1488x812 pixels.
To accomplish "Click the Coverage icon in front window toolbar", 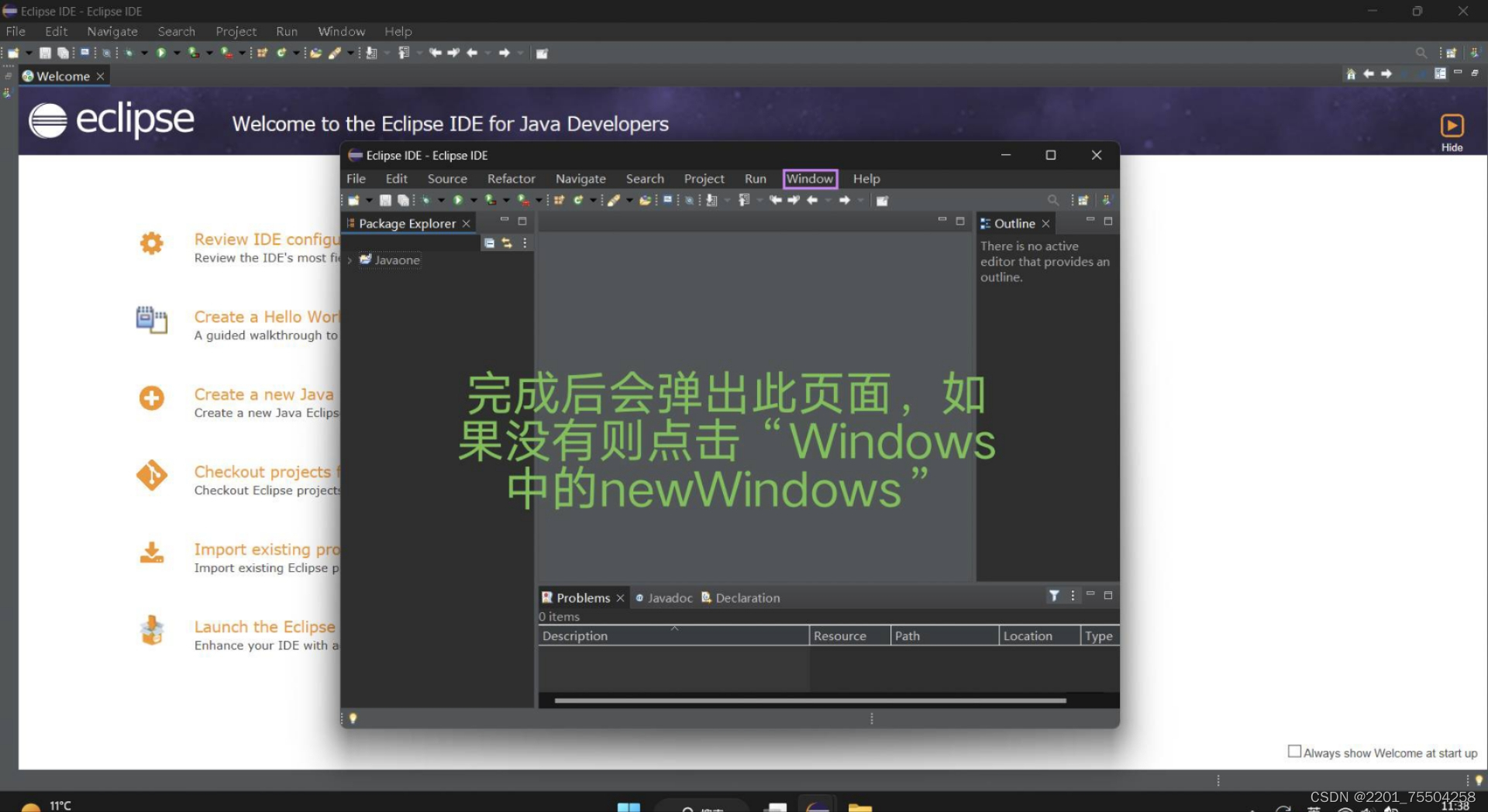I will [x=490, y=201].
